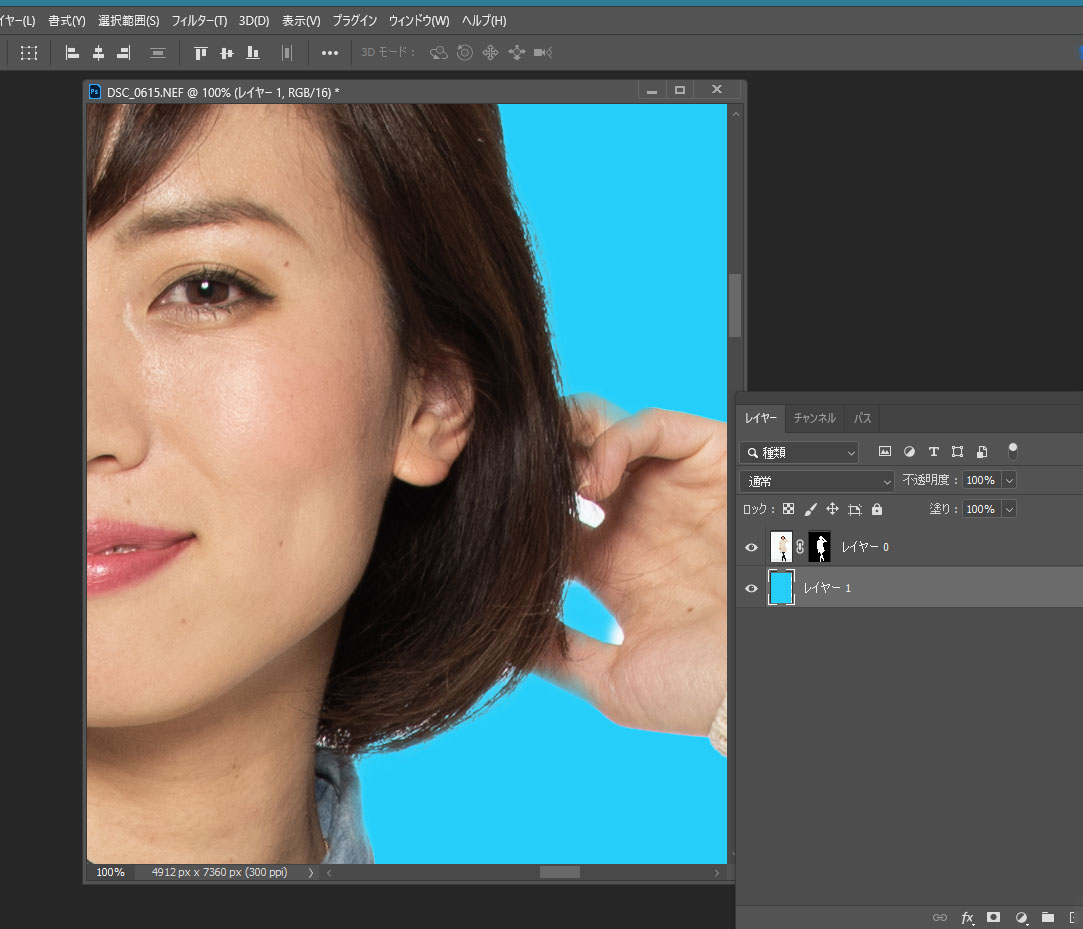The image size is (1083, 929).
Task: Toggle the layer filtering switch
Action: pos(1012,451)
